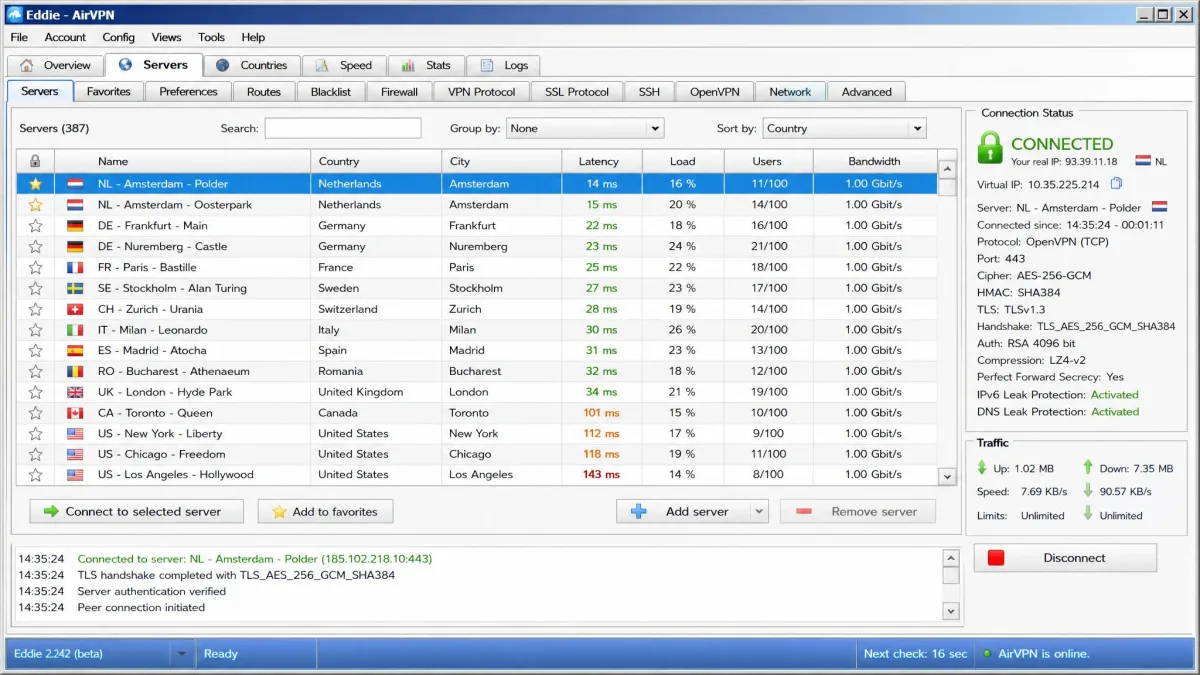Screen dimensions: 1200x675
Task: Click the Italian flag in the Milan - Leonardo row
Action: pos(75,330)
